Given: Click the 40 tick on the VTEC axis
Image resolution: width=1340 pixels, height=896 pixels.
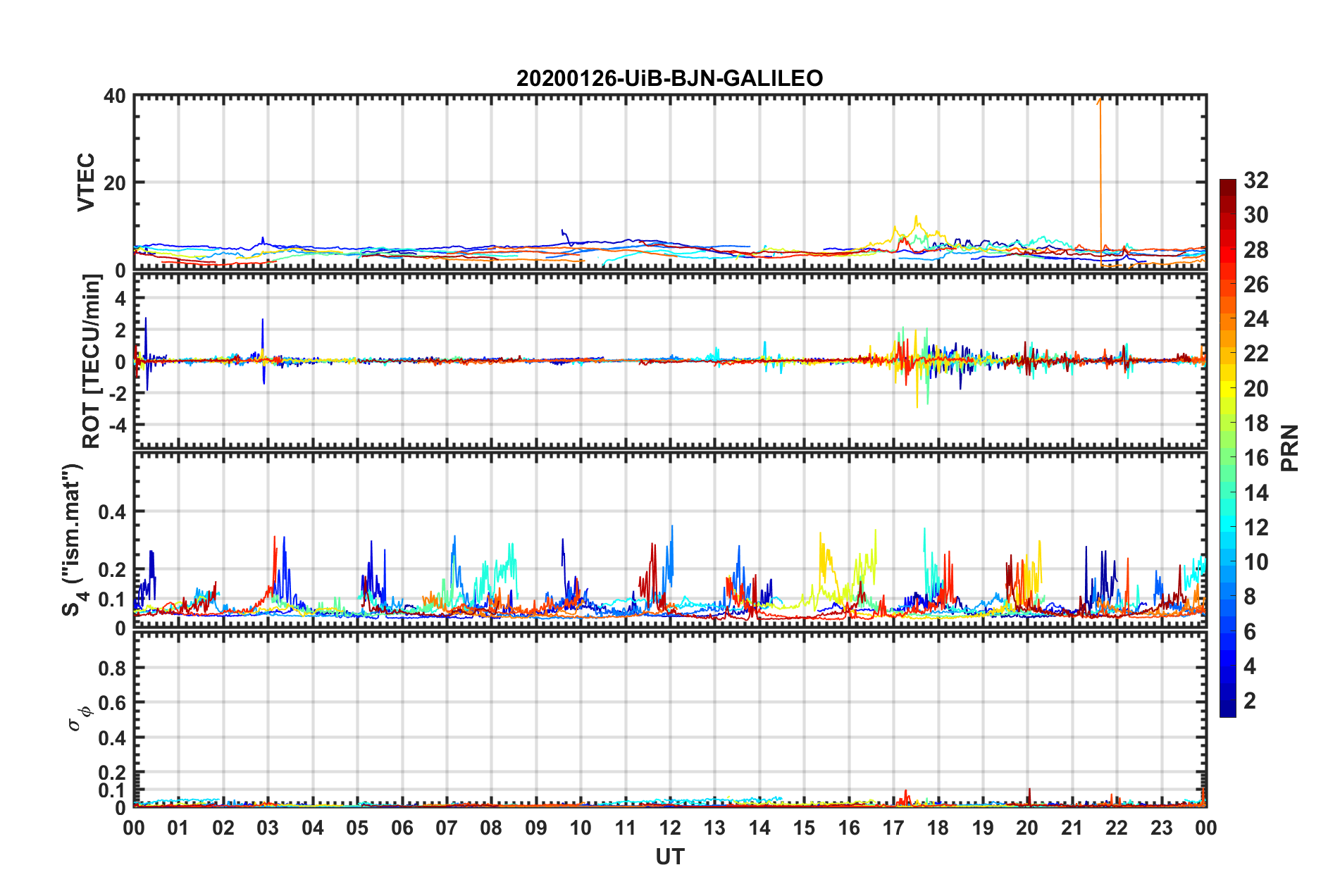Looking at the screenshot, I should coord(115,96).
